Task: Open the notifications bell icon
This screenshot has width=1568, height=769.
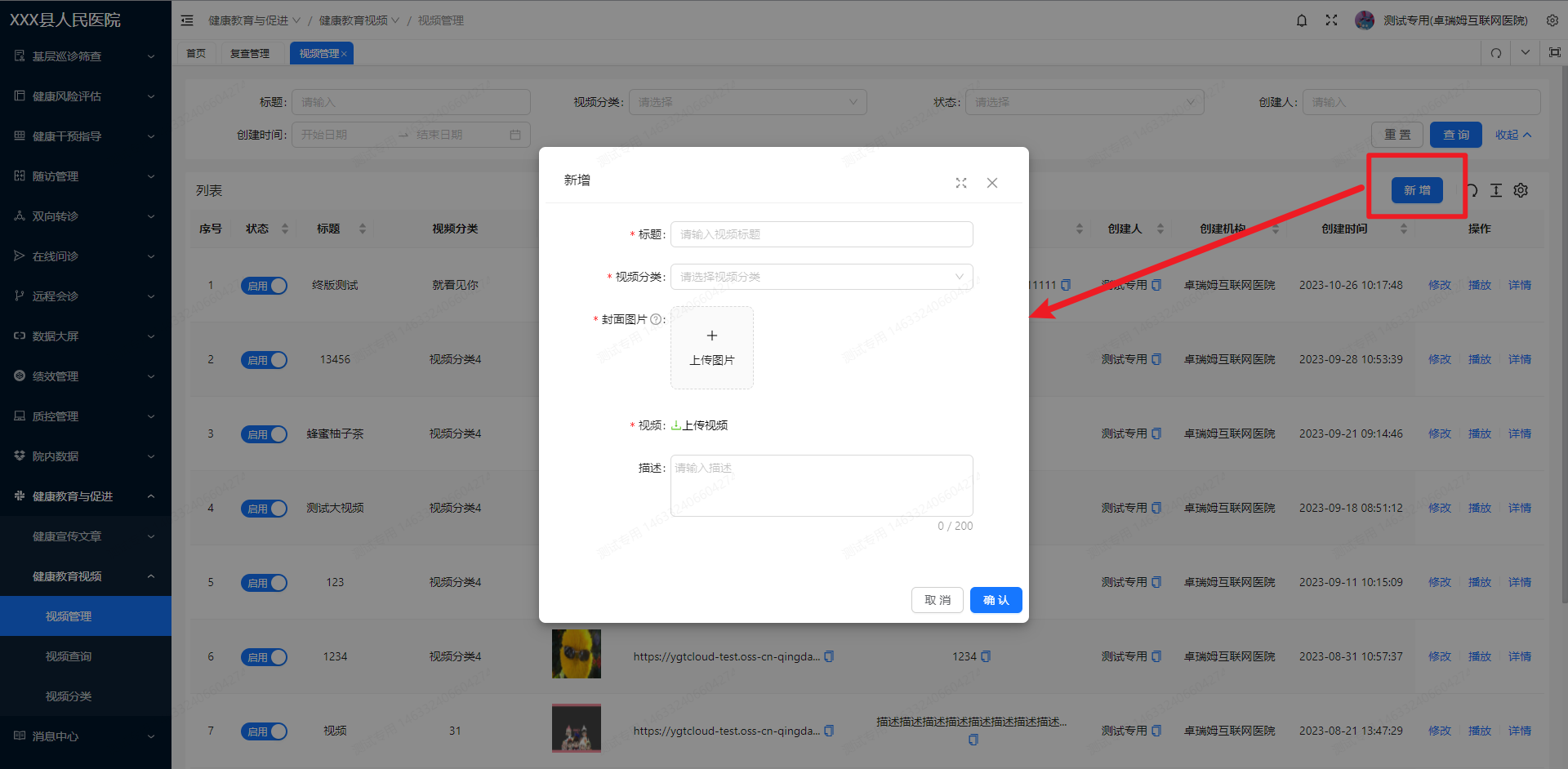Action: tap(1301, 20)
